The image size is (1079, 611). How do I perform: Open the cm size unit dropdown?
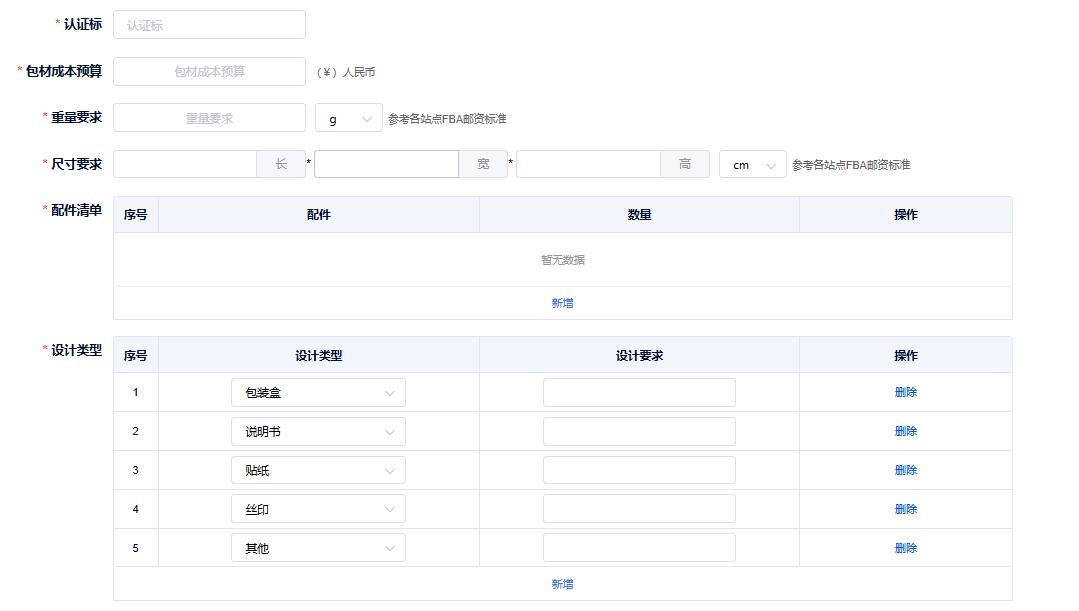click(752, 165)
